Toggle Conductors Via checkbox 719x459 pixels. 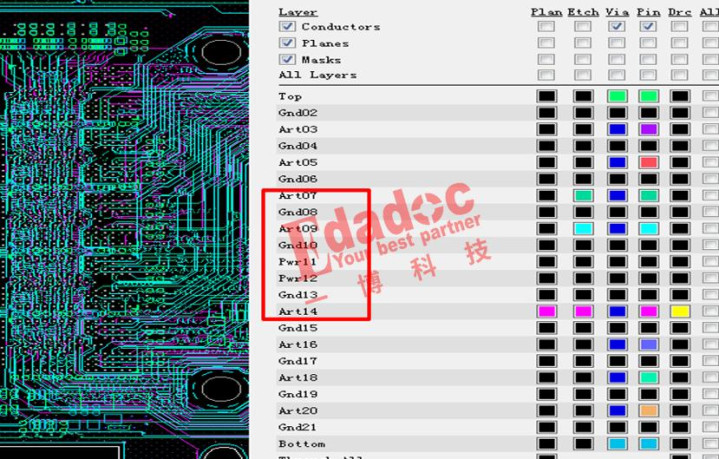616,26
